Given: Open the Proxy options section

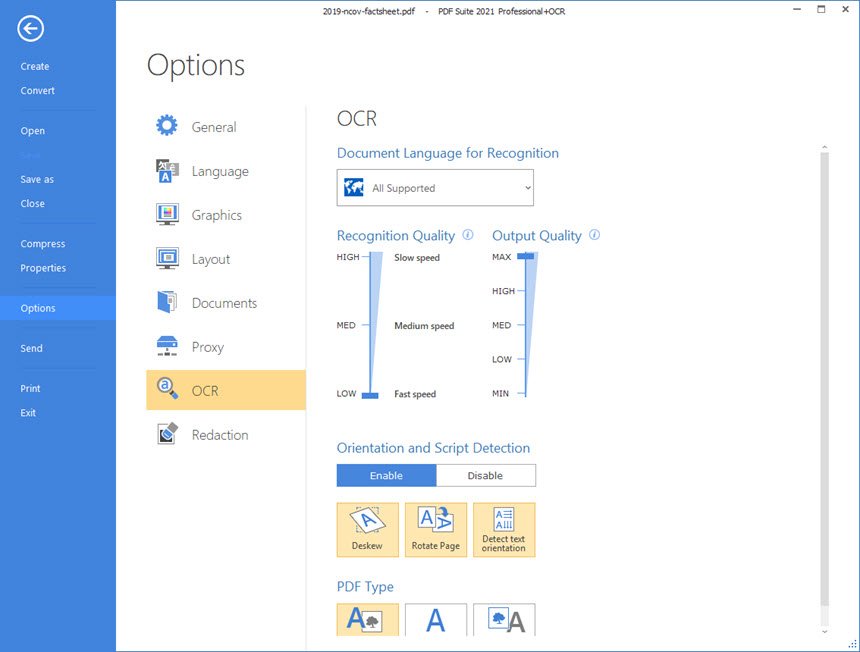Looking at the screenshot, I should click(x=225, y=347).
